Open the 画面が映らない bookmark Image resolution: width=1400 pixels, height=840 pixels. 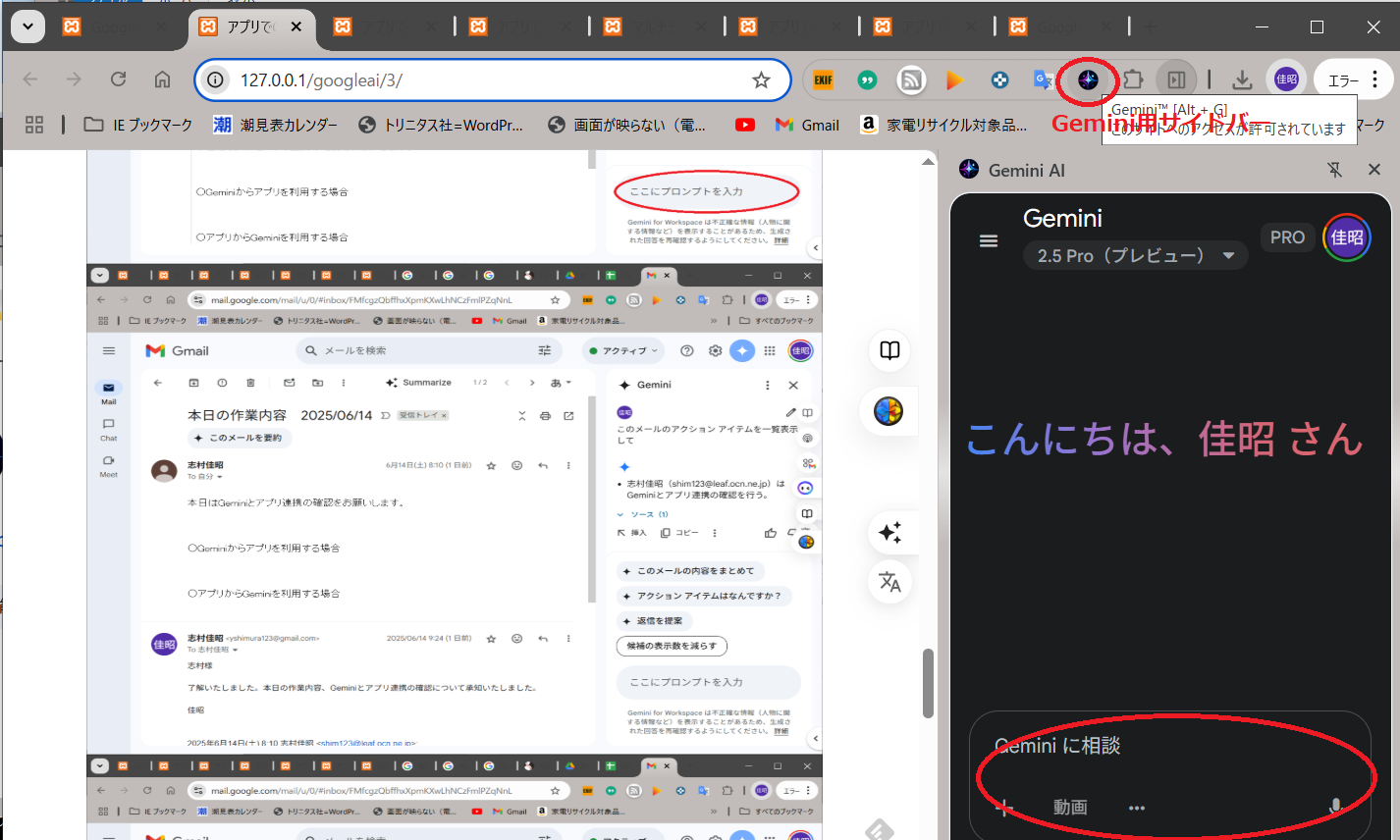[x=626, y=125]
